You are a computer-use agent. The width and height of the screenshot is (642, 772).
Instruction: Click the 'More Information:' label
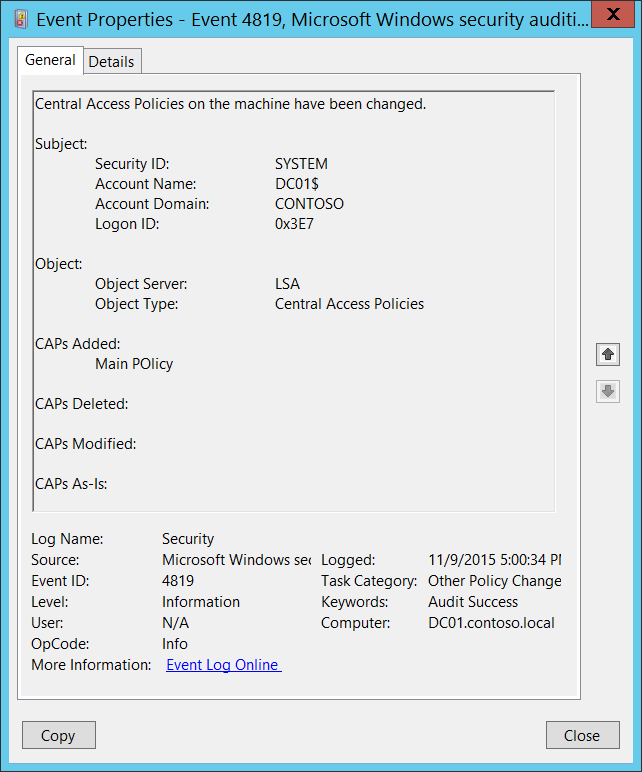pyautogui.click(x=91, y=665)
